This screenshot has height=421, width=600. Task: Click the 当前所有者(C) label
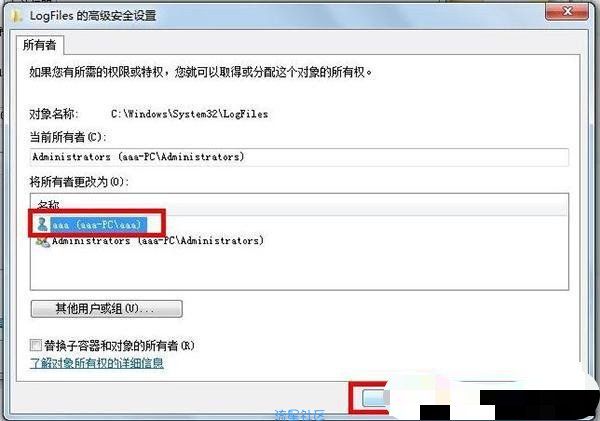point(68,137)
